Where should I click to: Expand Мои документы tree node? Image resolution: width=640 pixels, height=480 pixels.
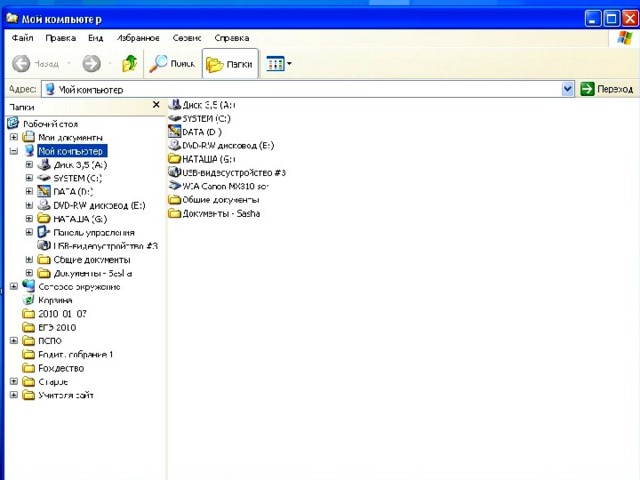pos(13,137)
